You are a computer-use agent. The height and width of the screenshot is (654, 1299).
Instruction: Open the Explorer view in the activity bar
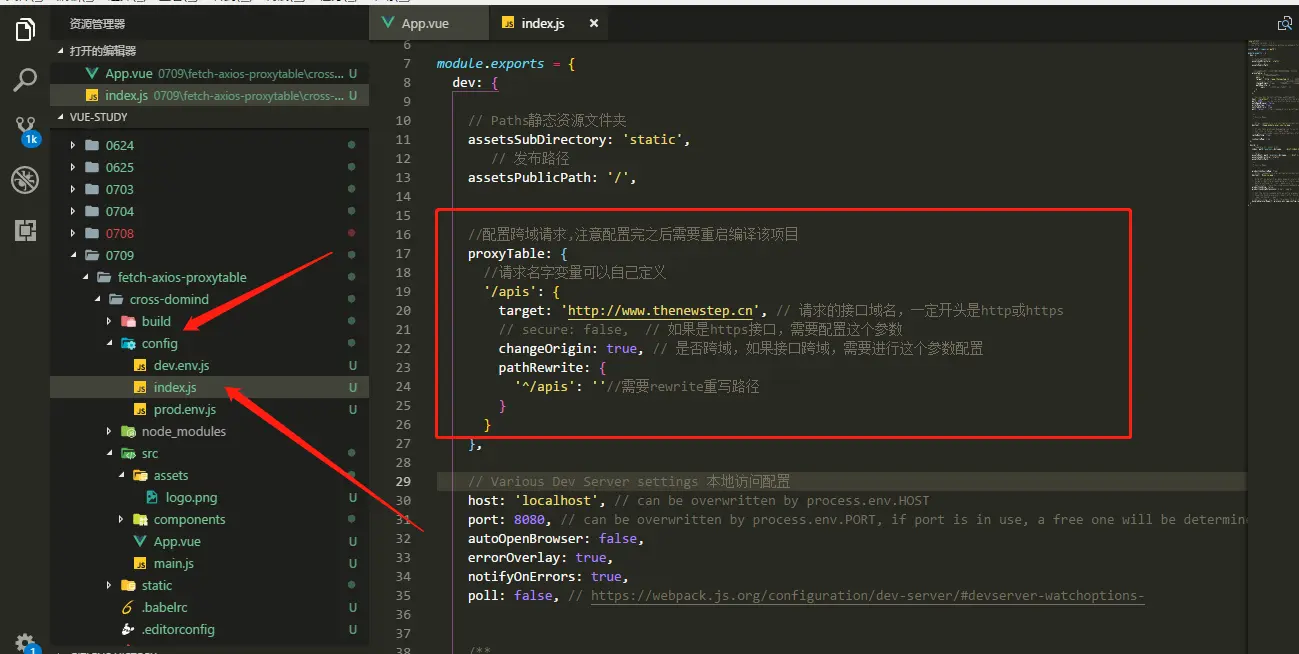(24, 29)
